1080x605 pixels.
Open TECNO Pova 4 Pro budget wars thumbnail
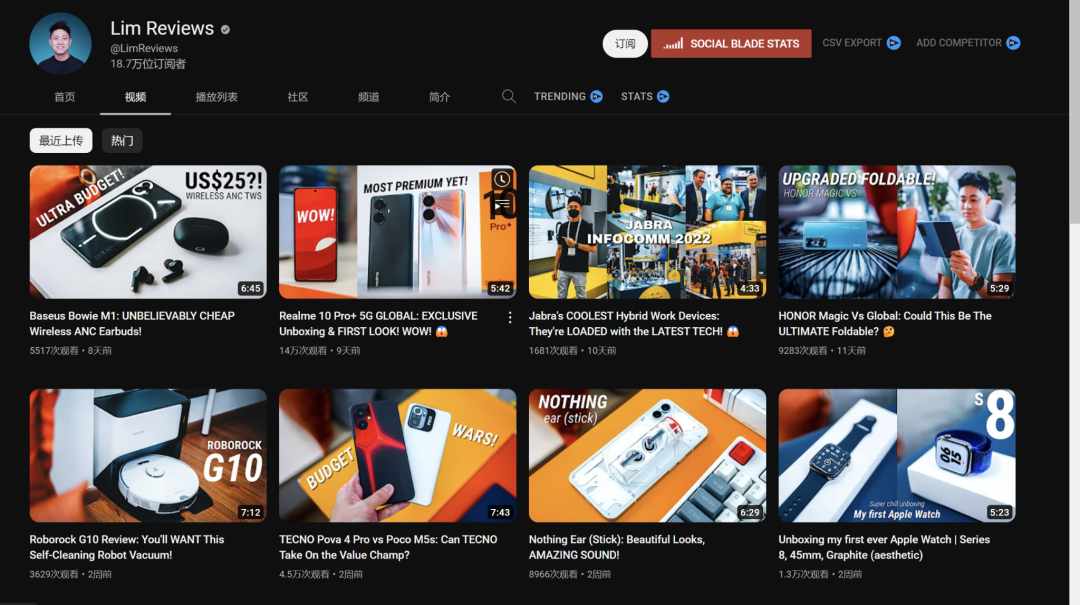(397, 455)
